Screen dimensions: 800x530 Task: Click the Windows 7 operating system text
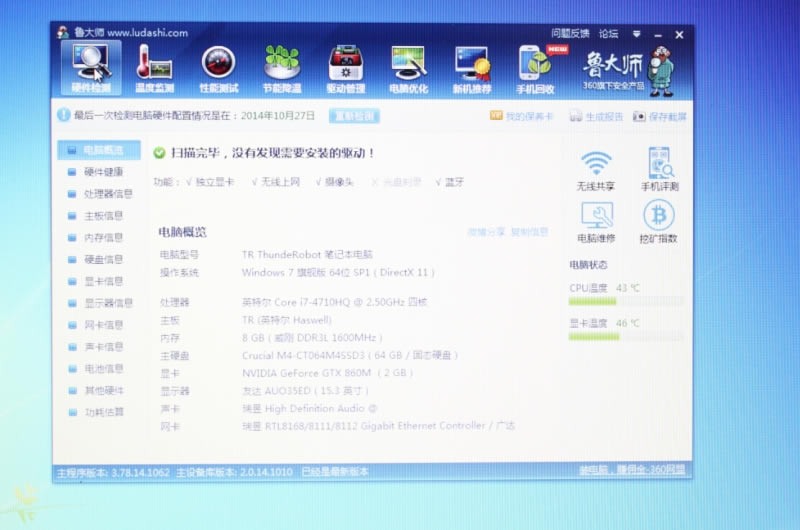(x=338, y=272)
